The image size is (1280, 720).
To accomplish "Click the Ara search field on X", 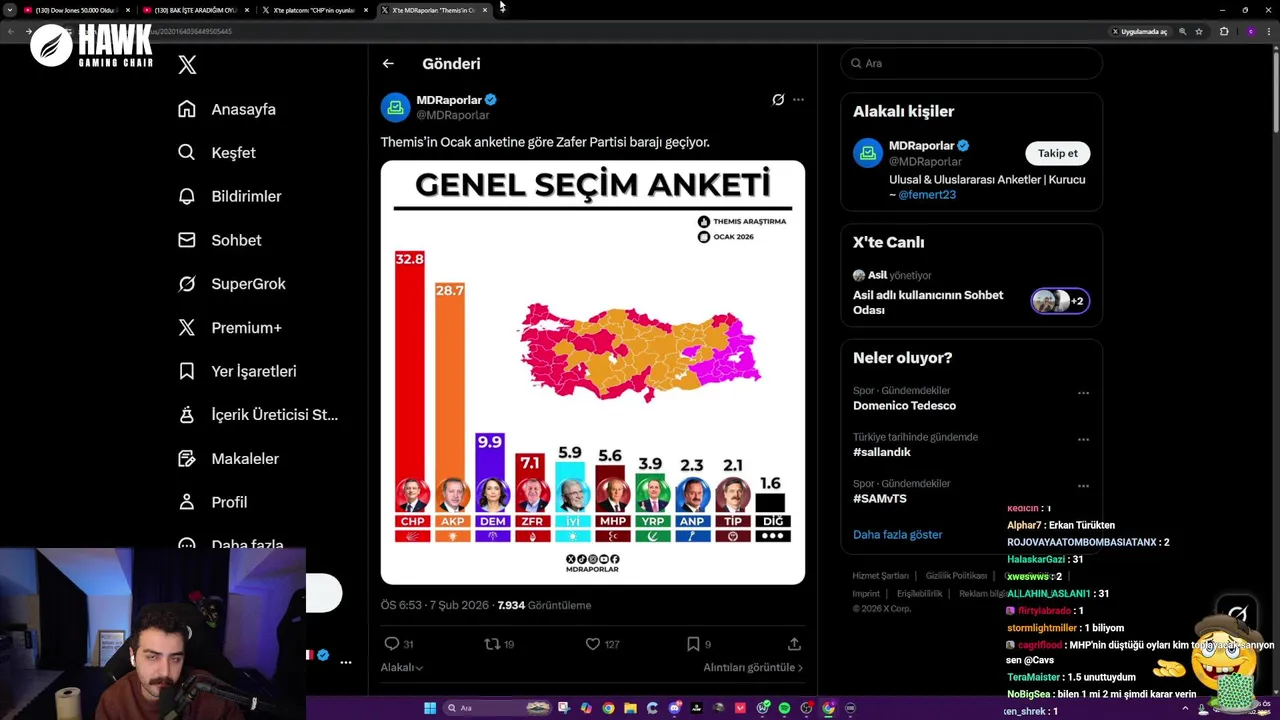I will (x=971, y=63).
